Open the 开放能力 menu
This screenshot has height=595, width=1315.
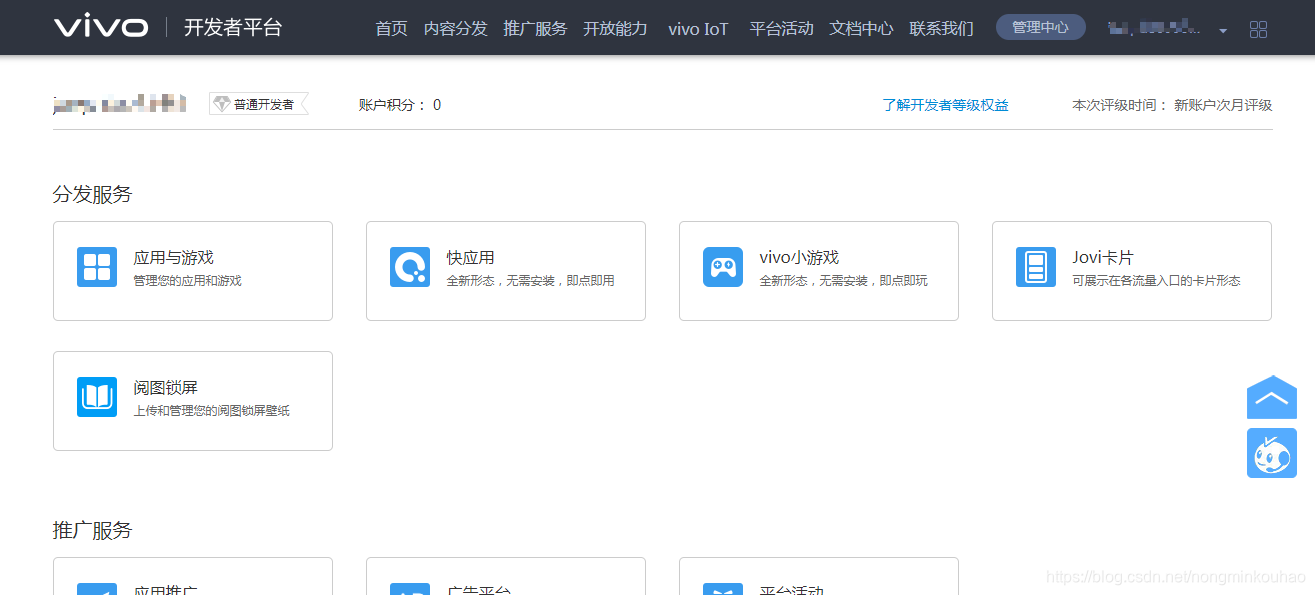click(x=615, y=28)
